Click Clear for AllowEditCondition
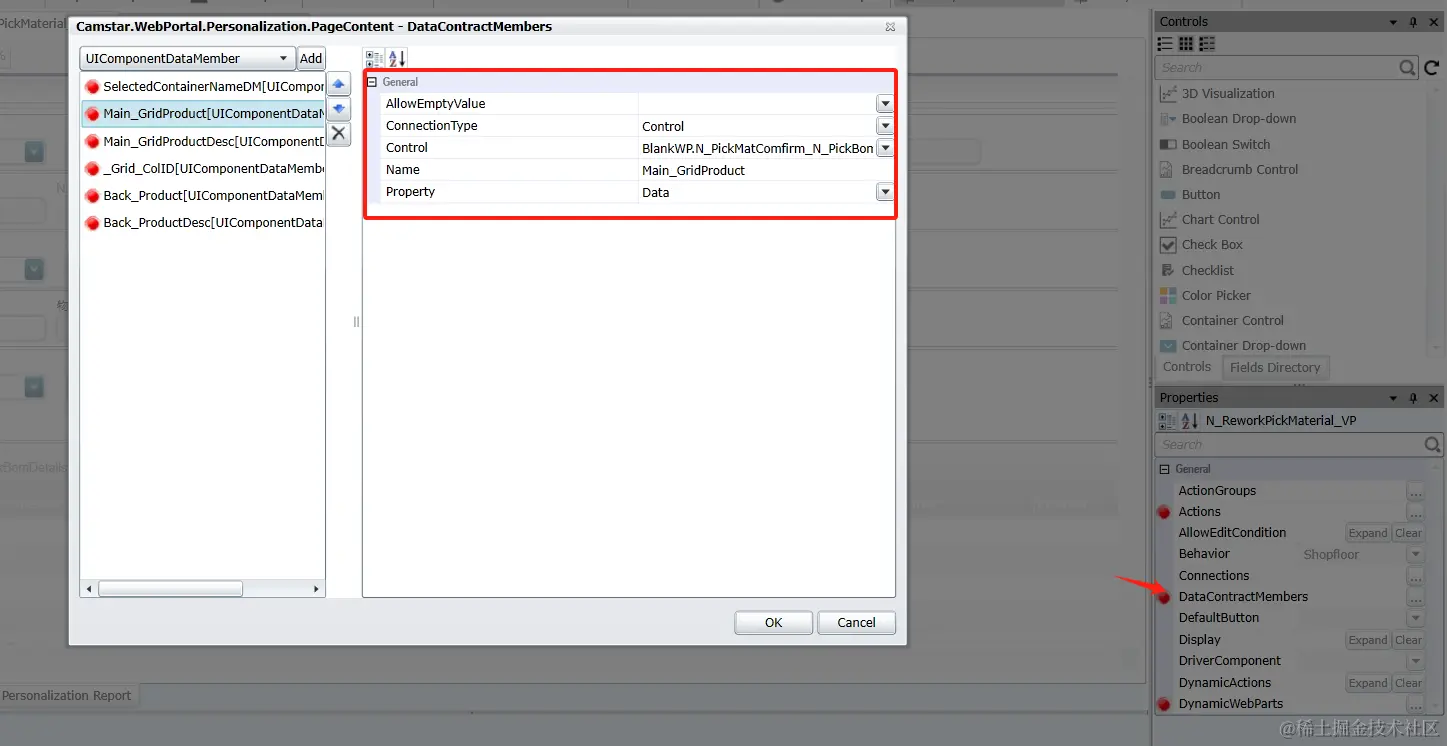 [1408, 533]
